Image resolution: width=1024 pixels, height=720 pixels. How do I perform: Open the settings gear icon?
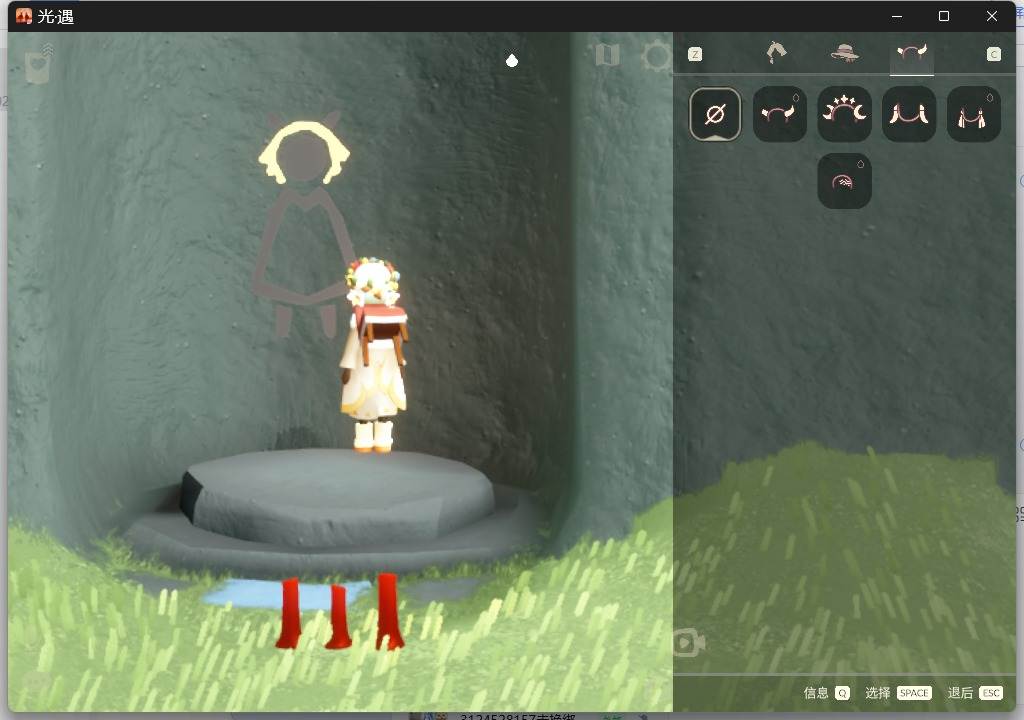pos(656,56)
